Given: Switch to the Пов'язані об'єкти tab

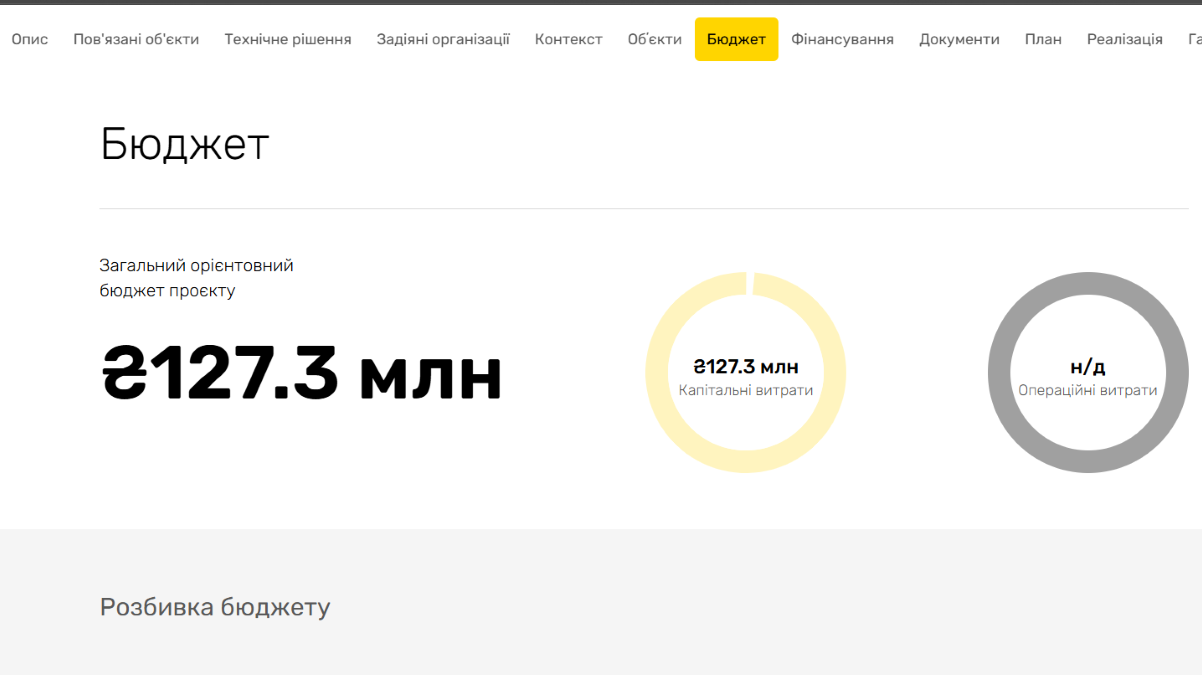Looking at the screenshot, I should pos(136,39).
